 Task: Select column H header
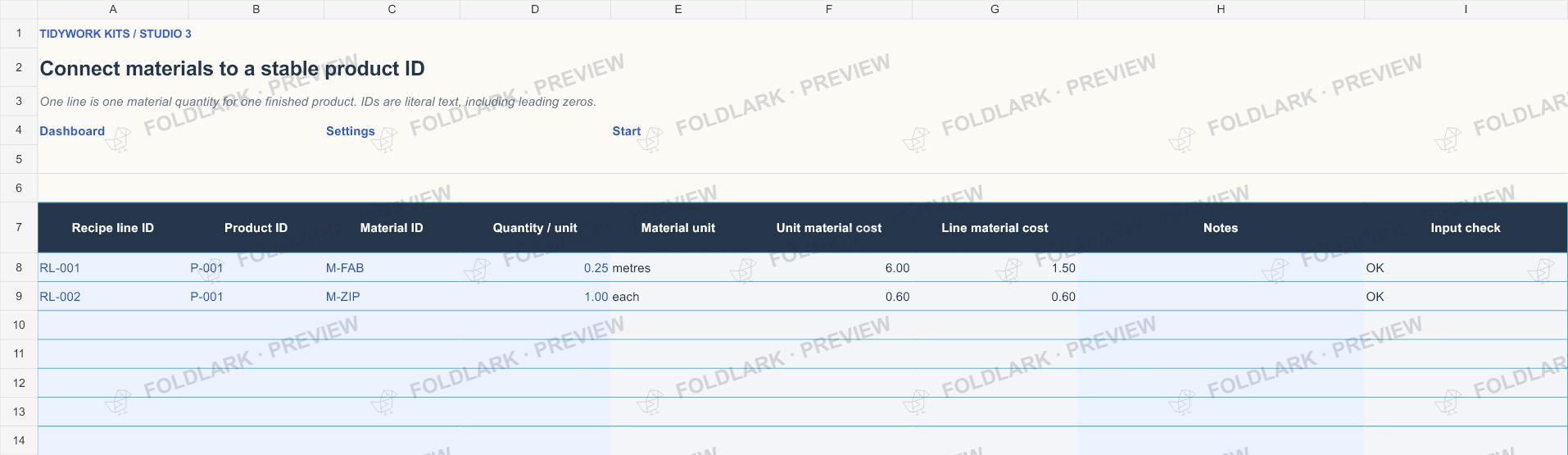click(x=1221, y=9)
